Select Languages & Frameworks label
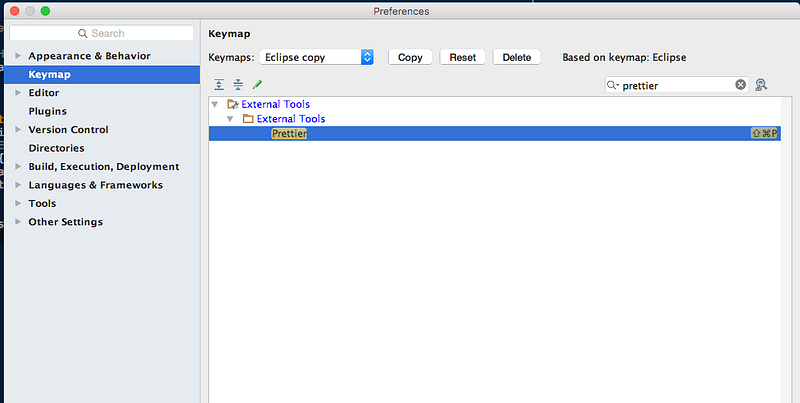800x403 pixels. 95,185
